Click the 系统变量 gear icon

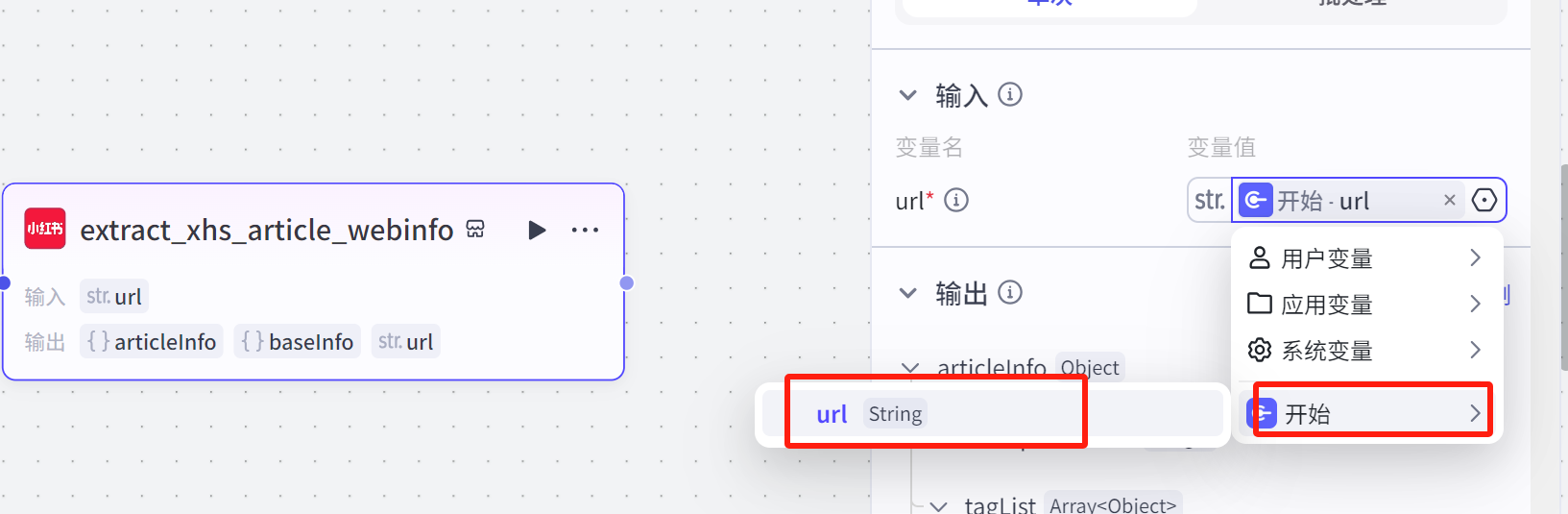(x=1260, y=350)
